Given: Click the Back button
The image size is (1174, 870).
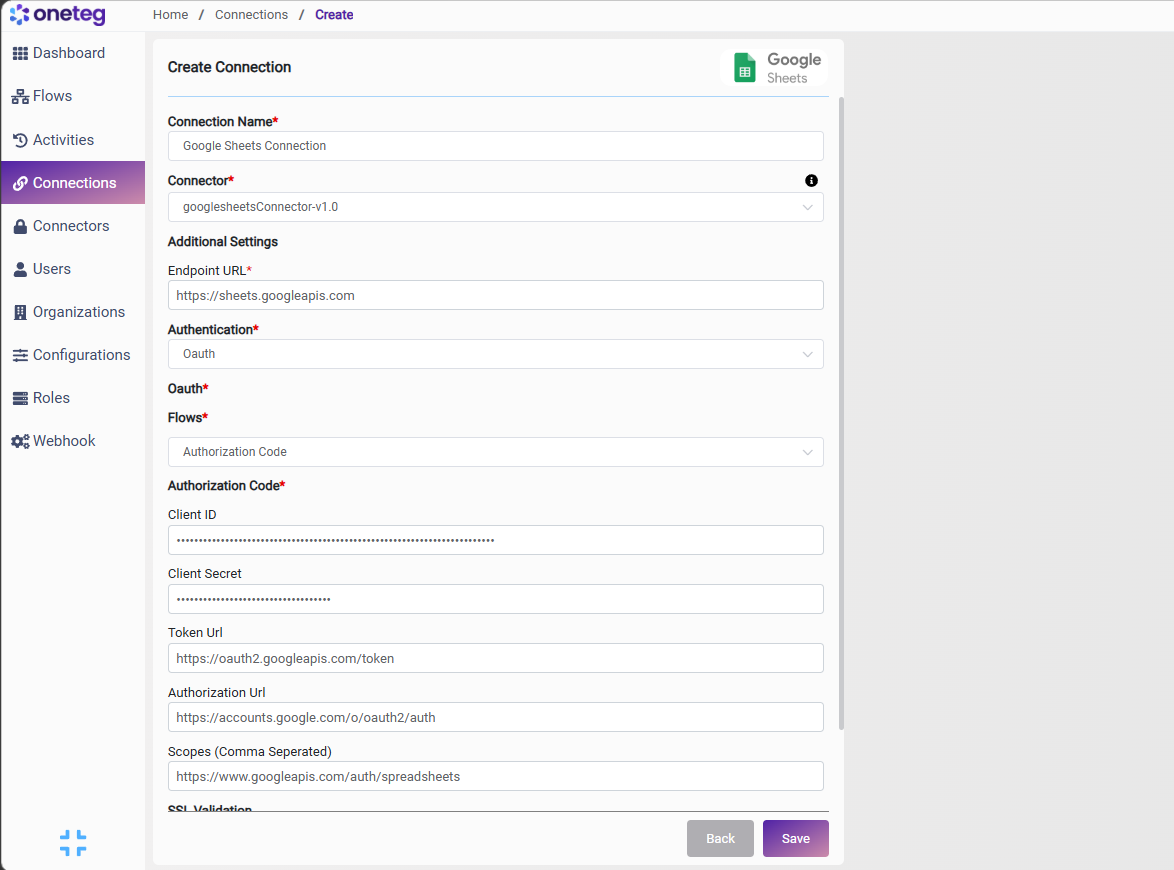Looking at the screenshot, I should tap(720, 839).
